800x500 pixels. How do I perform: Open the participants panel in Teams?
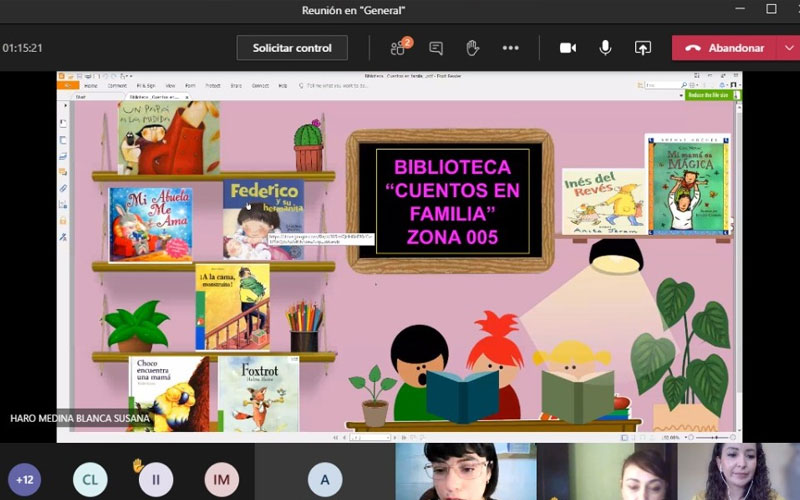[x=399, y=48]
